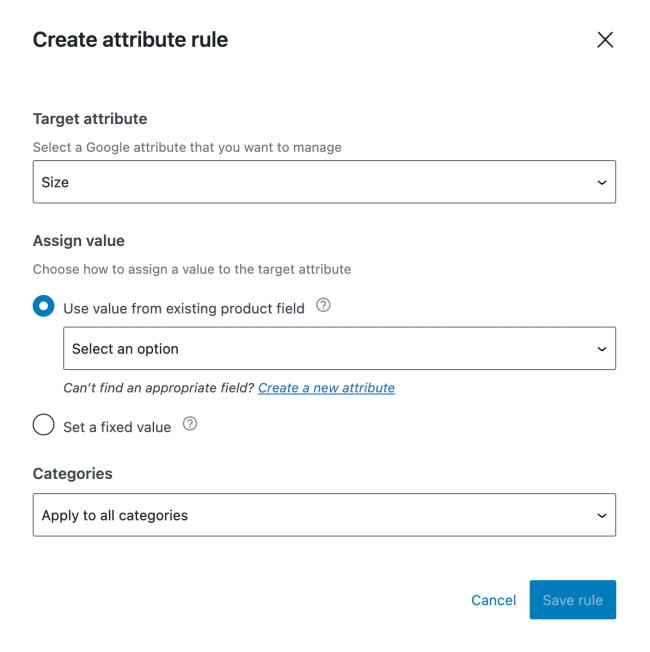Click the chevron arrow in the Categories field

pyautogui.click(x=602, y=516)
